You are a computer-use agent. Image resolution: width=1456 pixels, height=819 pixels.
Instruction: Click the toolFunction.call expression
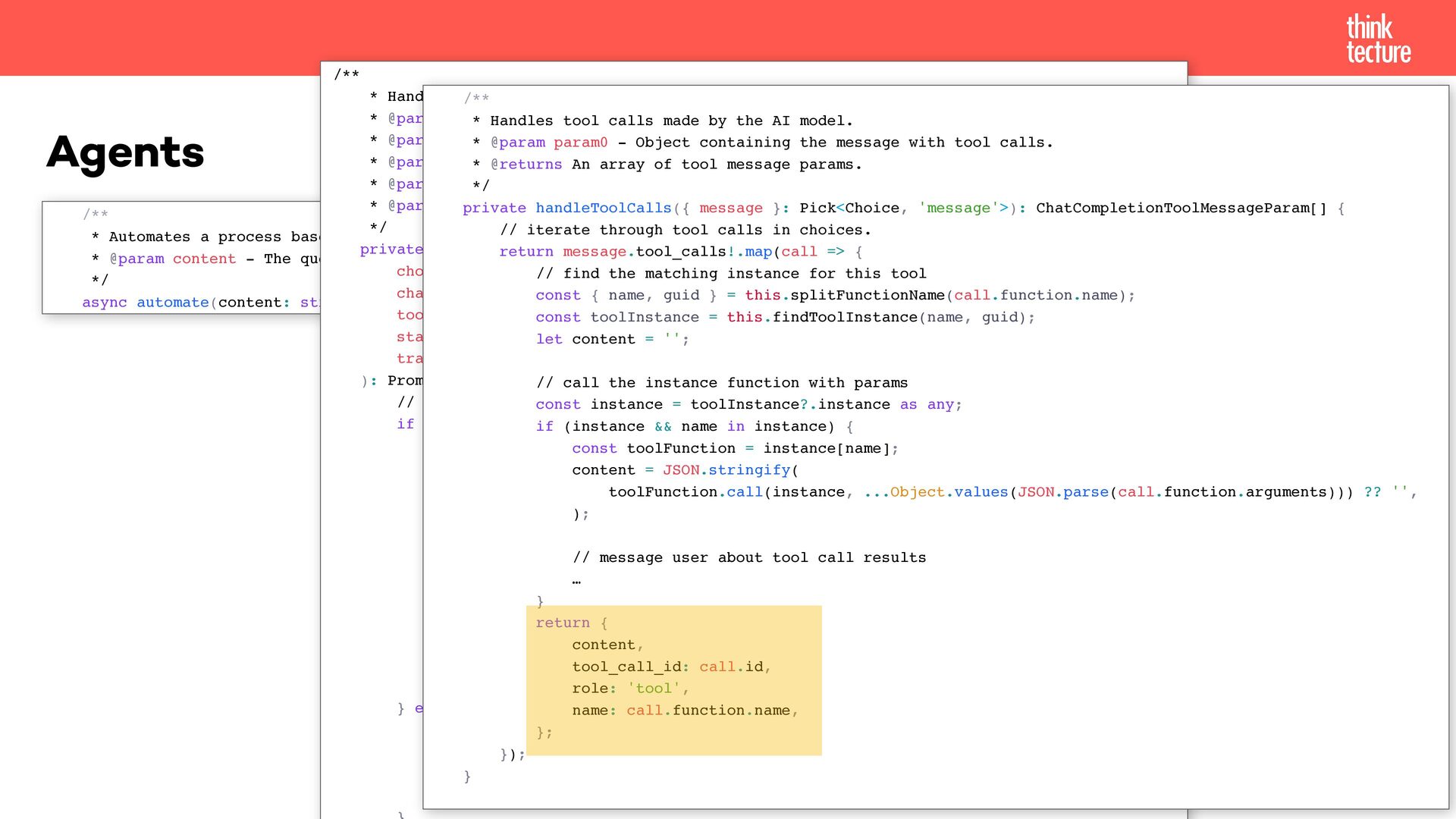[x=685, y=492]
